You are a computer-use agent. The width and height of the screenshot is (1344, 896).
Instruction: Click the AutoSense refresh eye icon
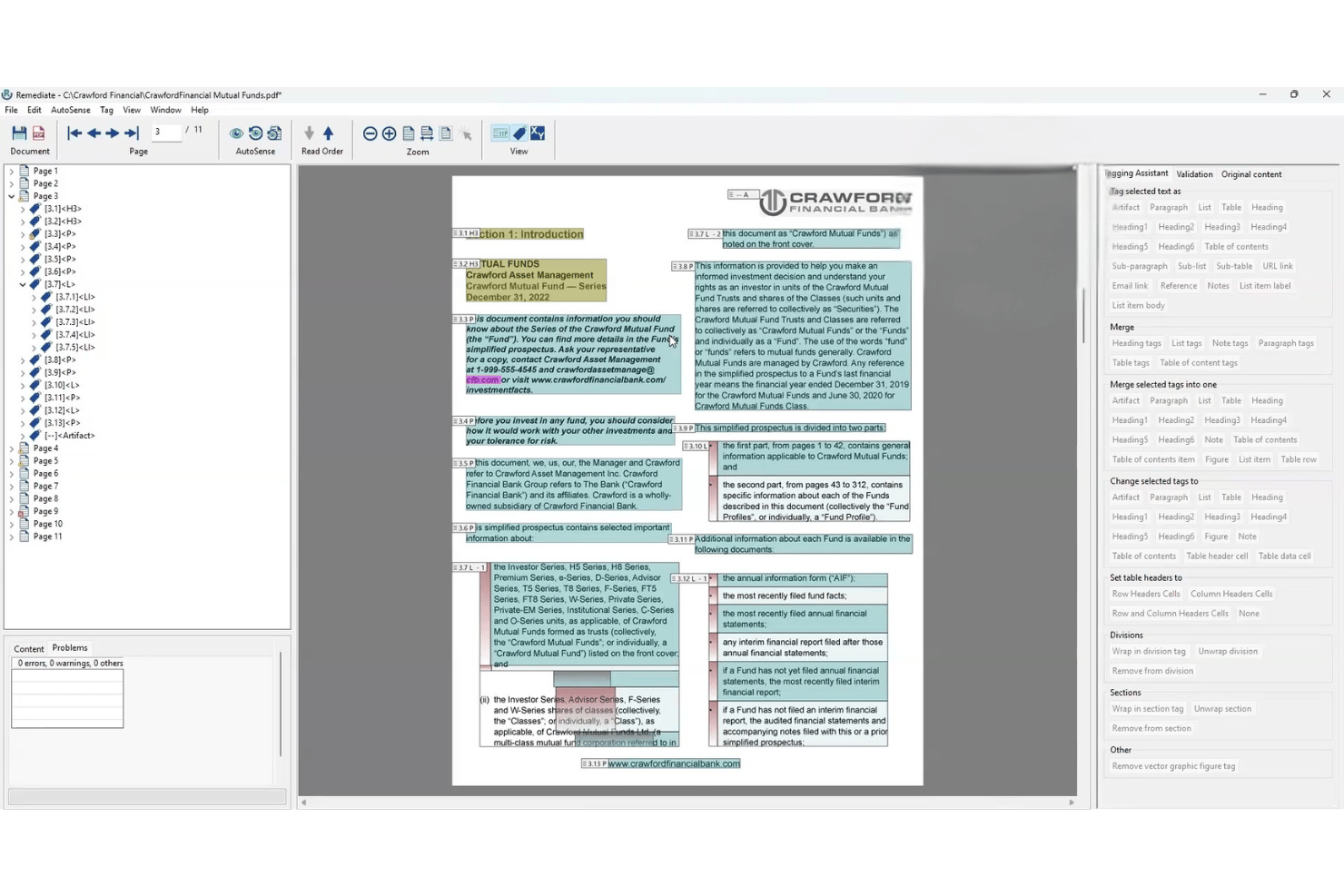click(x=255, y=133)
